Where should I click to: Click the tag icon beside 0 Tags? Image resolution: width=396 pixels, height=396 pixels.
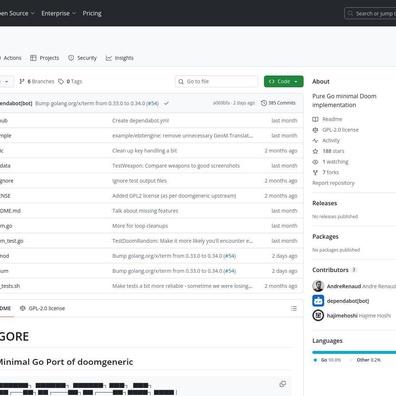point(61,81)
